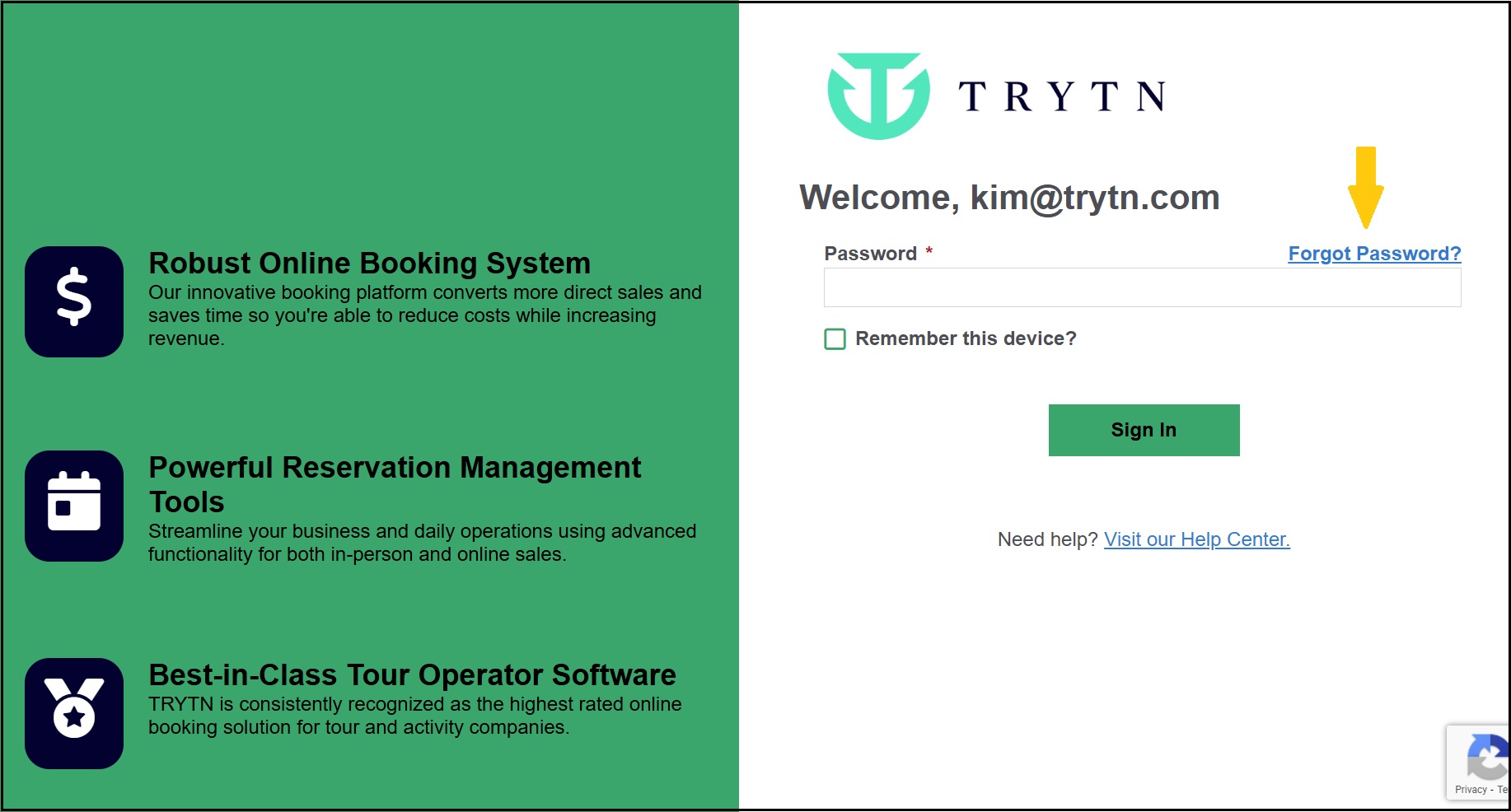Click the TRYTN is consistently recognized paragraph
The image size is (1511, 812).
415,716
